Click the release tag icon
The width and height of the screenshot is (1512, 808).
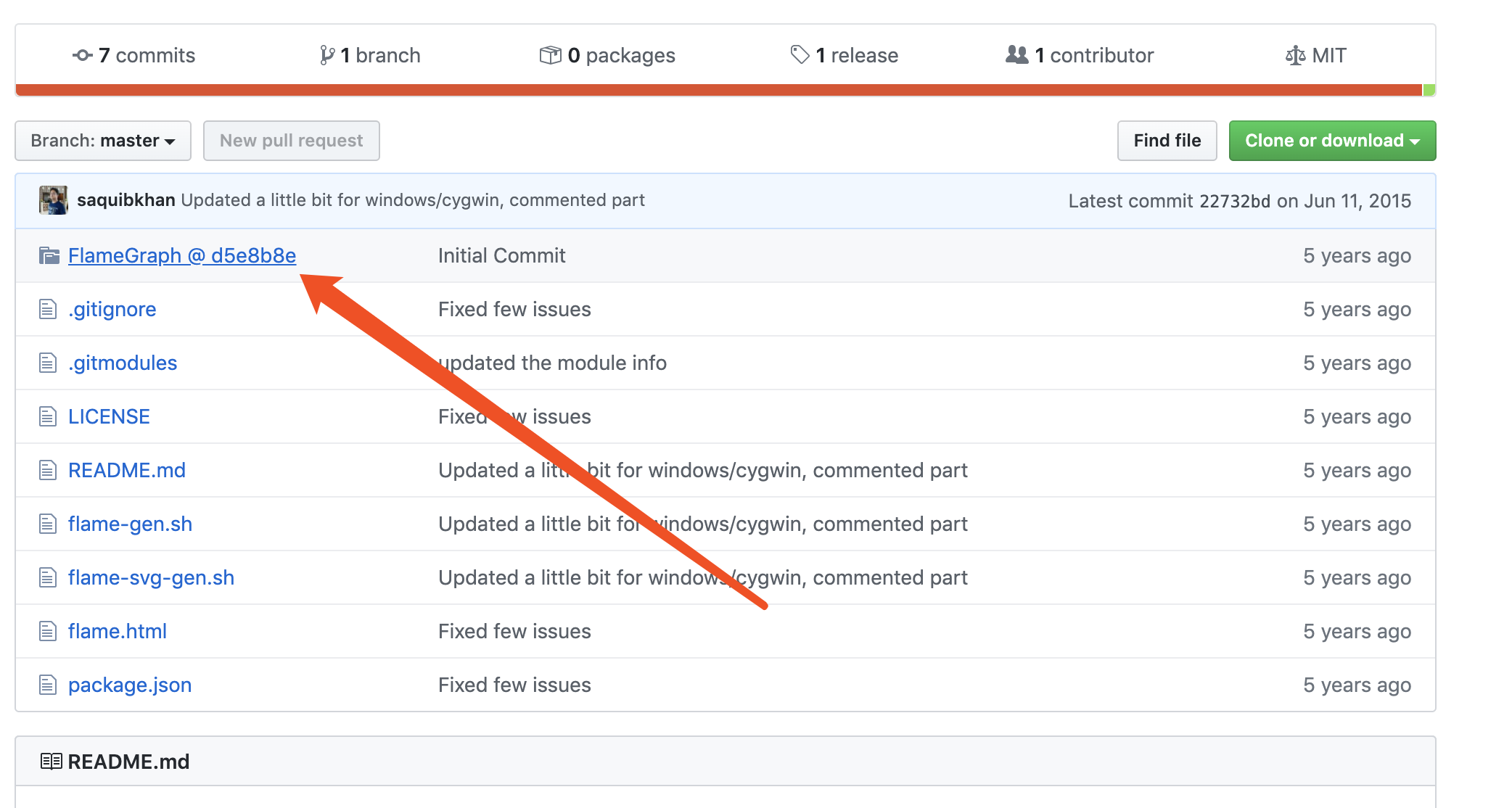[800, 54]
